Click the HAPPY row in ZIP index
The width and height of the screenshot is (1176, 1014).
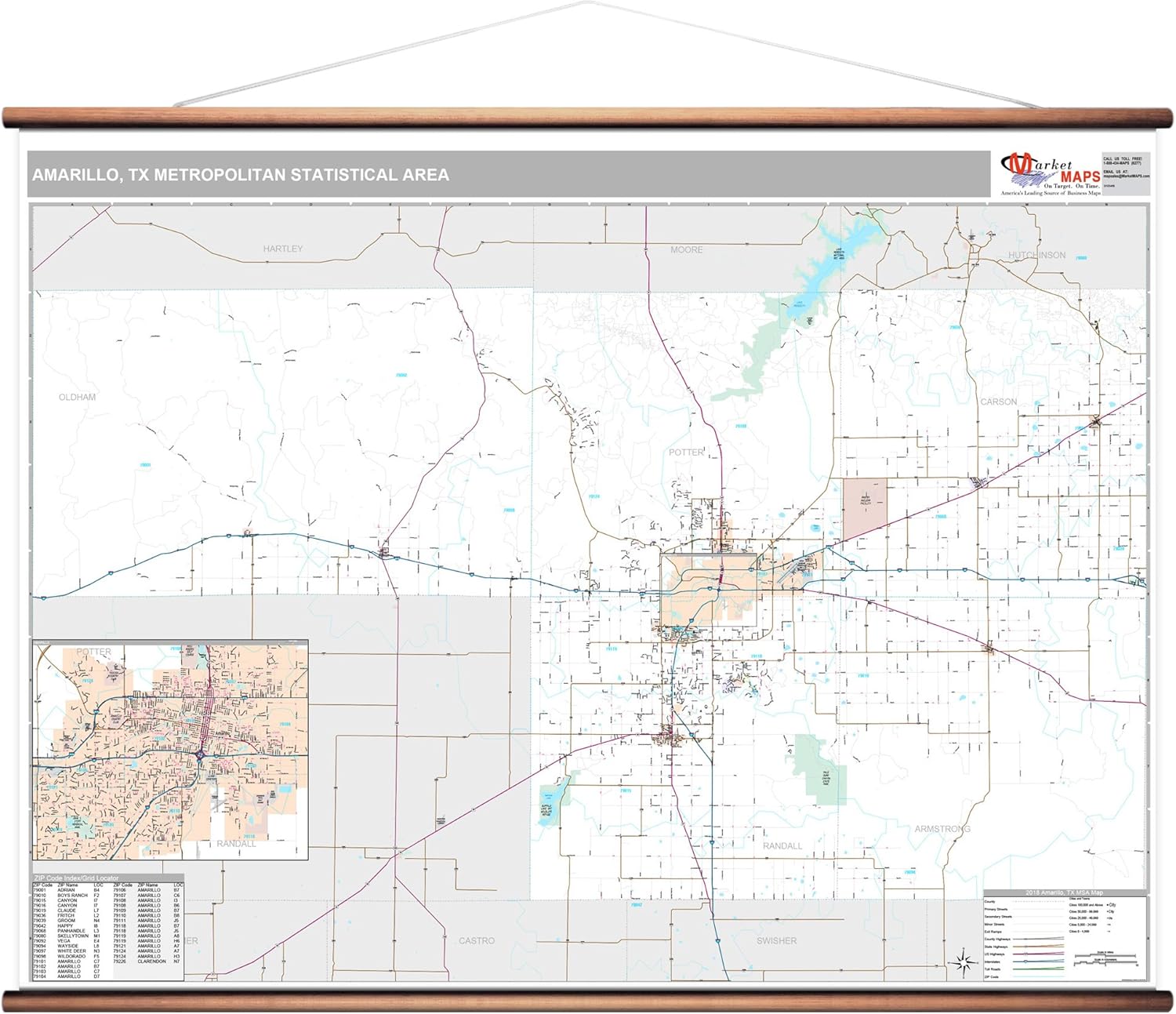point(67,925)
